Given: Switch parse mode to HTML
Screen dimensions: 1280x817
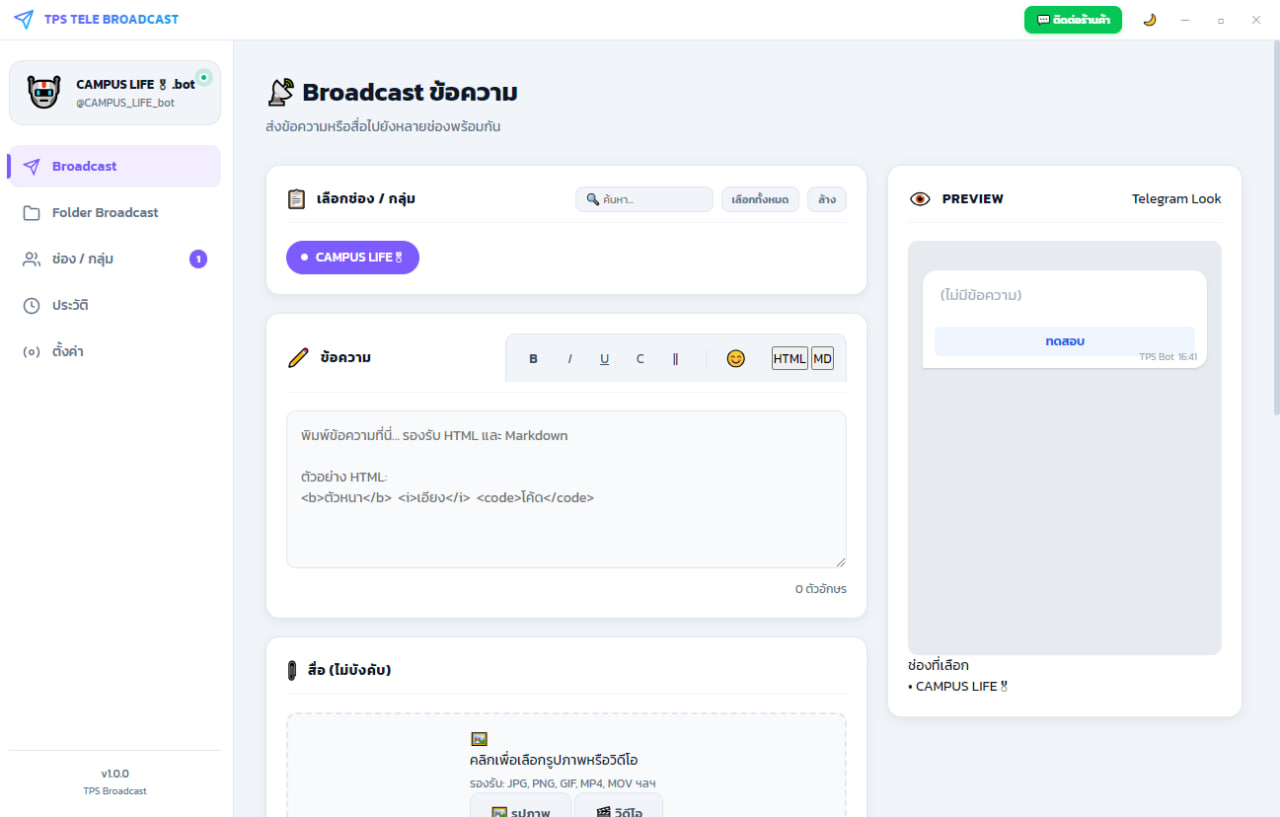Looking at the screenshot, I should [x=789, y=359].
